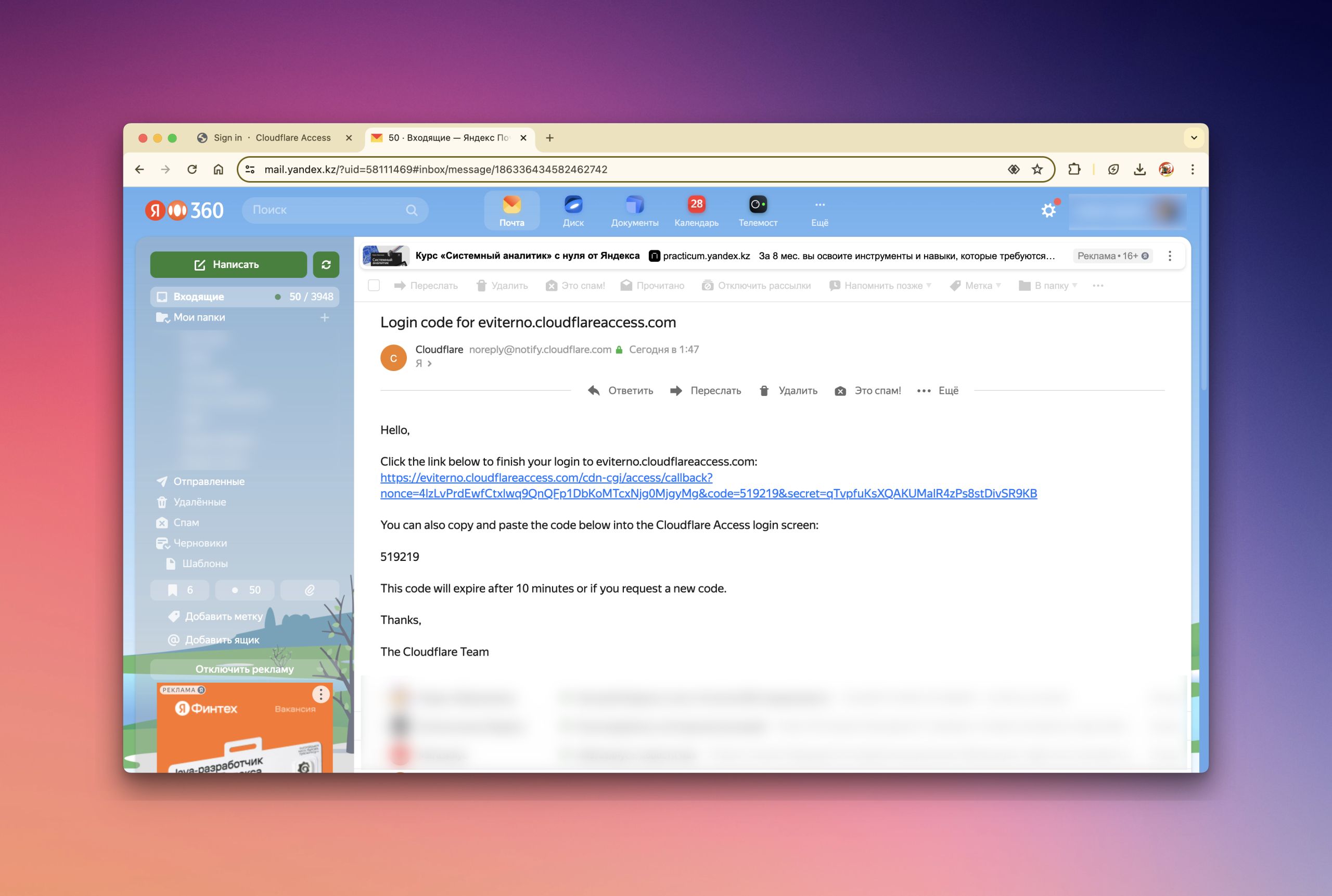
Task: Open Входящие inbox folder
Action: (245, 297)
